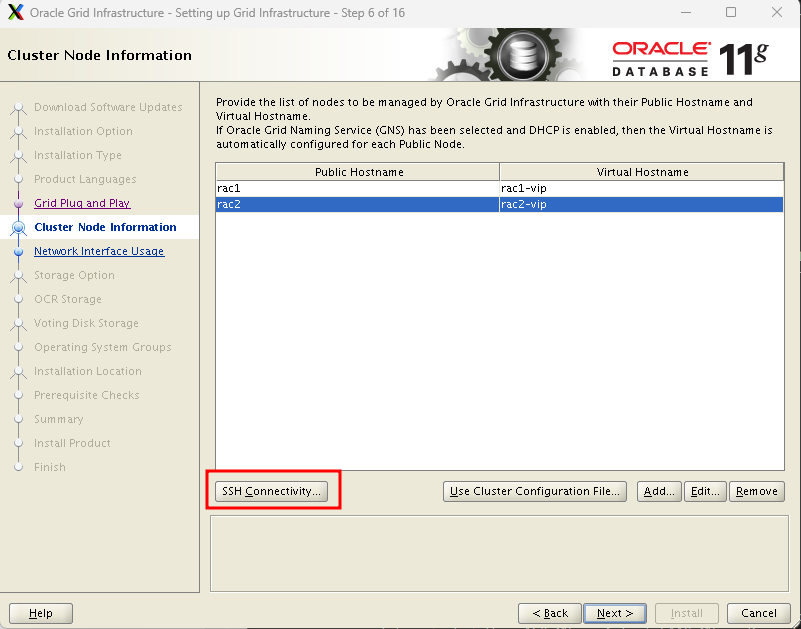Click the message area below node buttons
The width and height of the screenshot is (801, 629).
point(499,553)
